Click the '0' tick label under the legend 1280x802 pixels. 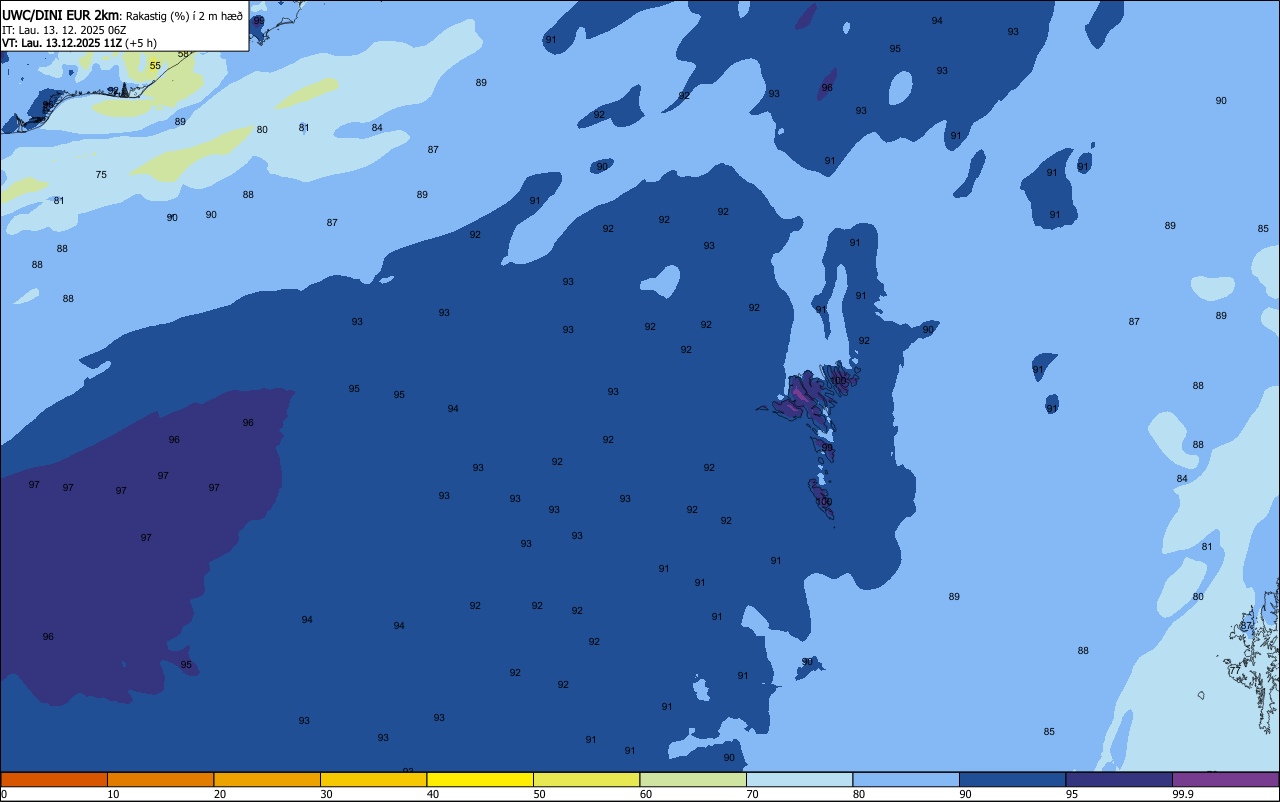coord(4,794)
